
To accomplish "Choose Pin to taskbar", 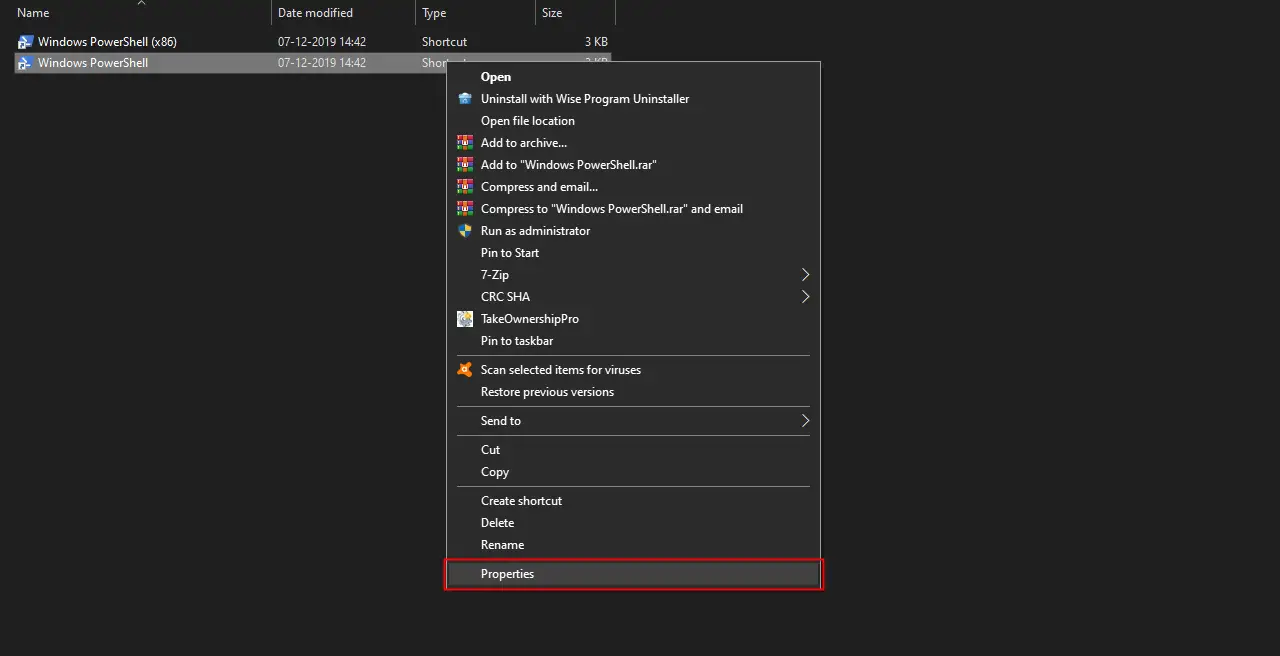I will [x=633, y=341].
